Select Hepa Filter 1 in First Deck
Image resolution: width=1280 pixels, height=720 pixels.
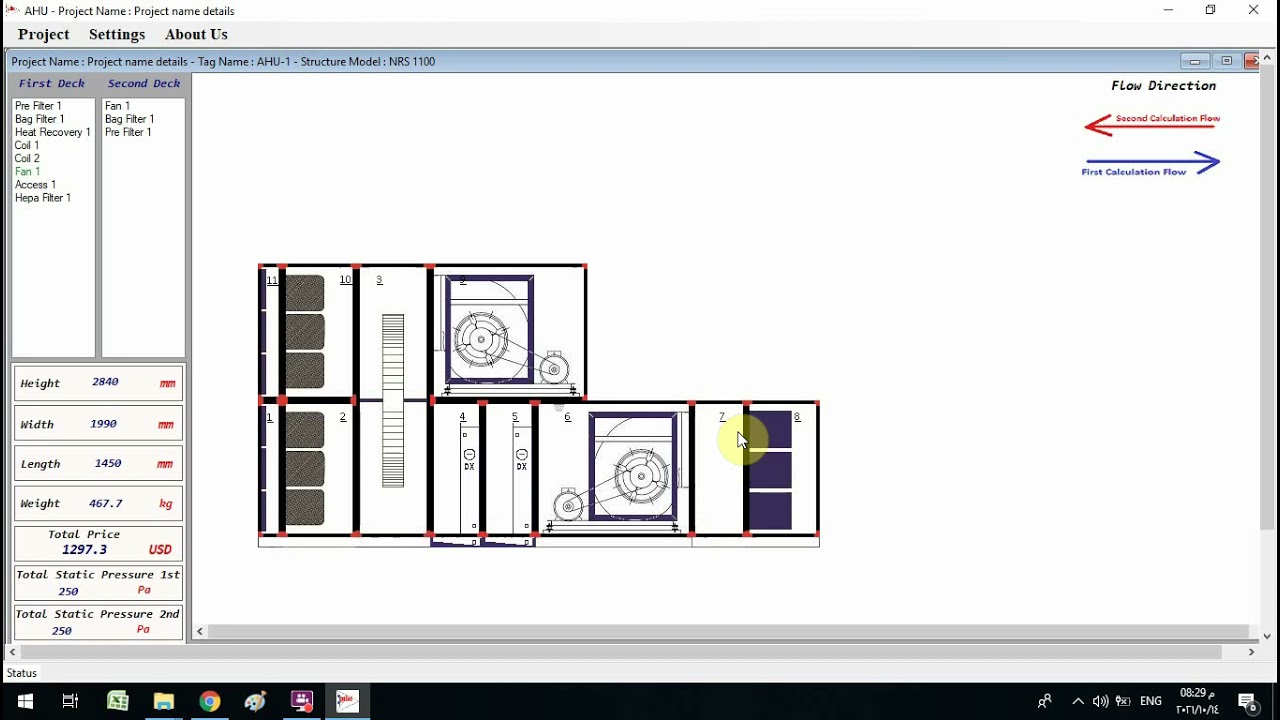coord(43,198)
